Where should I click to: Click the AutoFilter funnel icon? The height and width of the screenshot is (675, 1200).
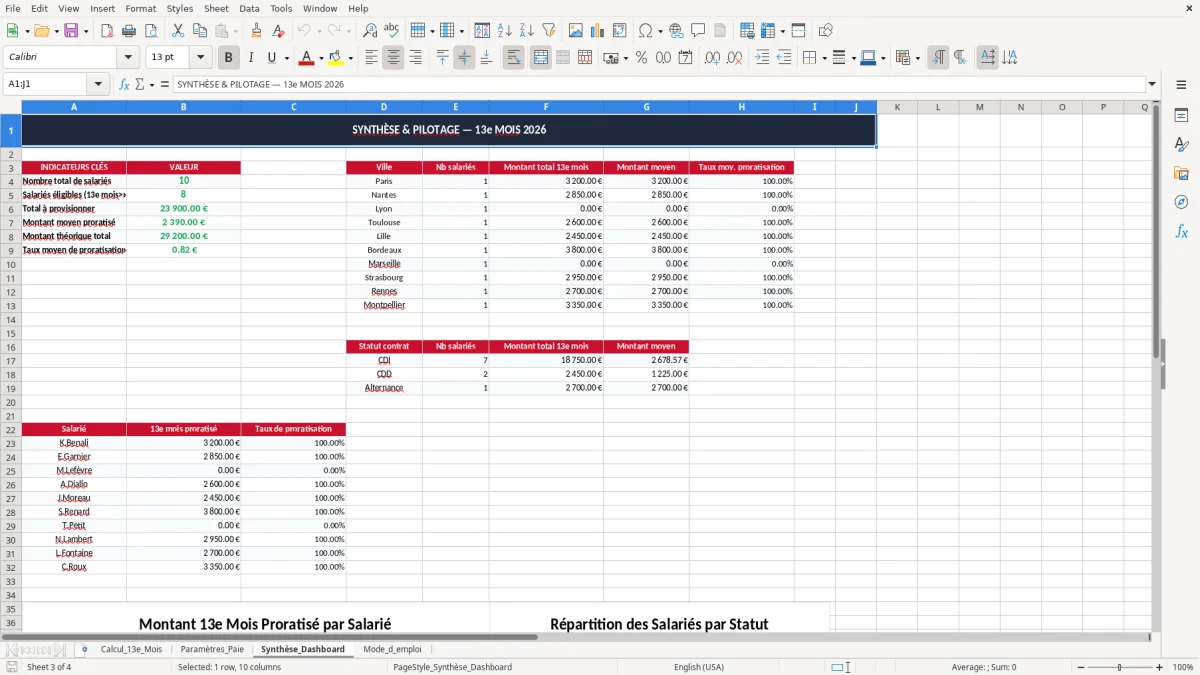[x=549, y=31]
